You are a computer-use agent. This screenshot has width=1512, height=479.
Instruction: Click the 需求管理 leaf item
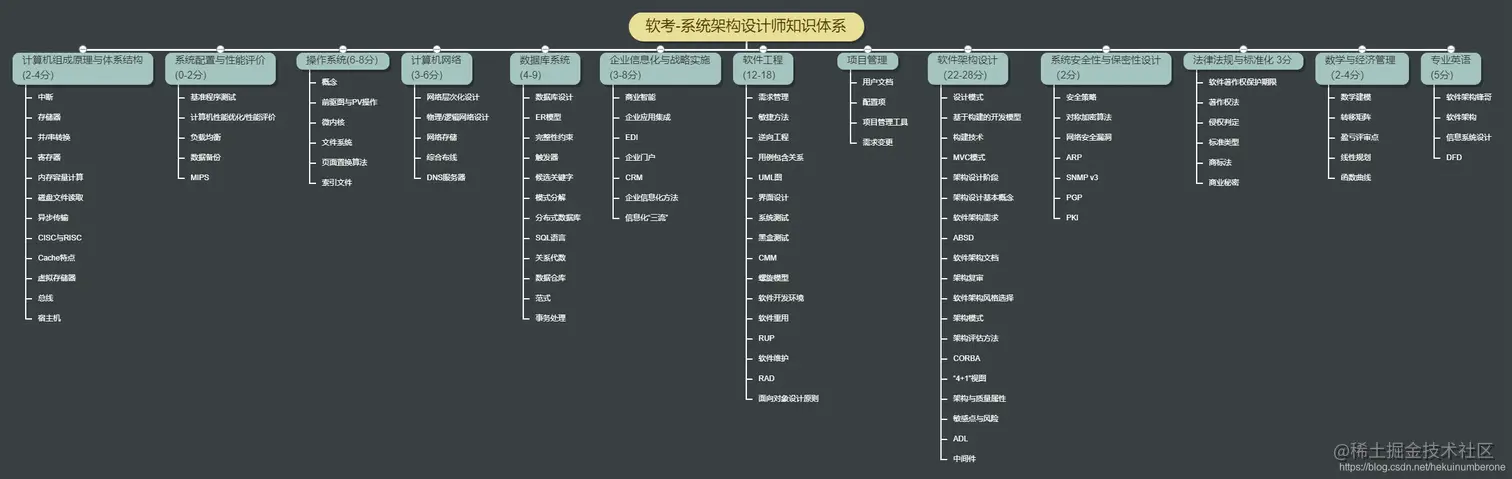click(773, 97)
